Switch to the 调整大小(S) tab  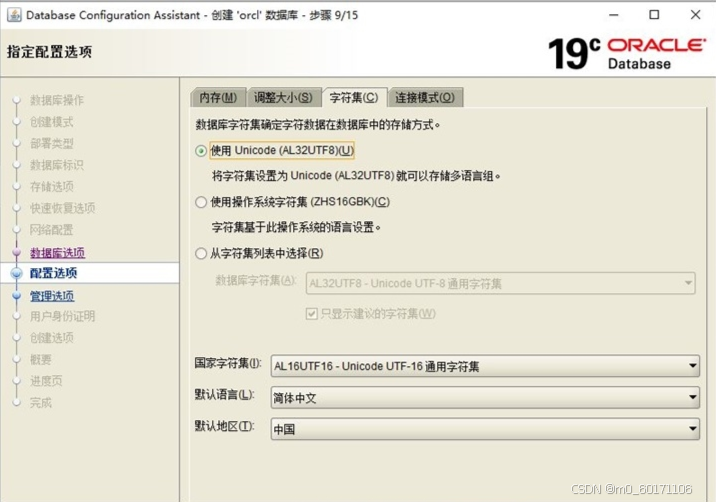(x=283, y=97)
